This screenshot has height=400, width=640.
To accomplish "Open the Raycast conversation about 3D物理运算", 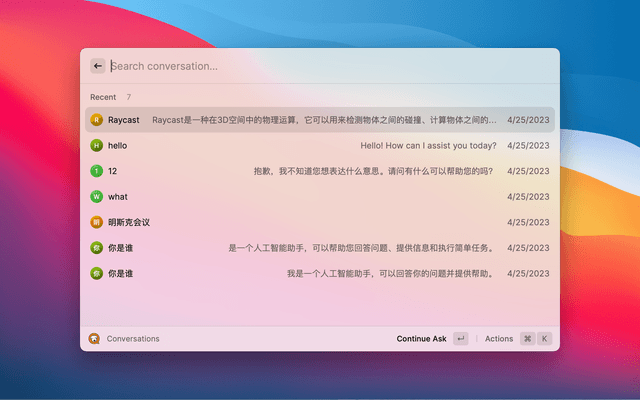I will point(324,120).
